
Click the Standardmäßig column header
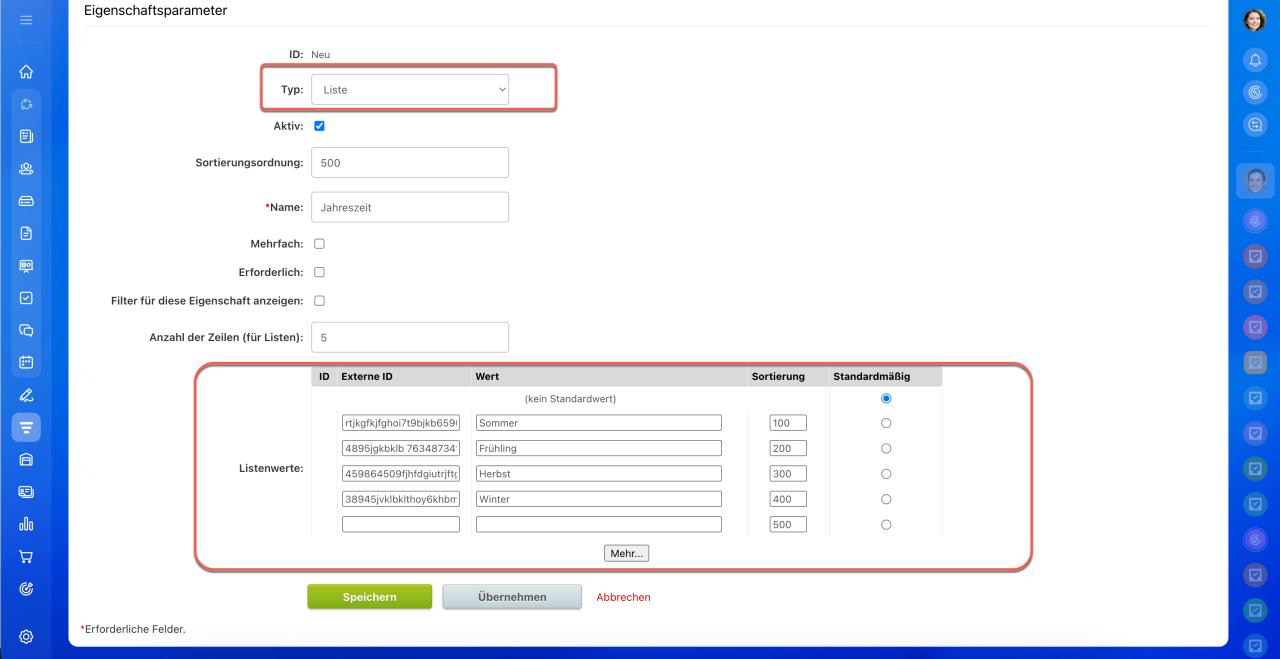[x=871, y=376]
